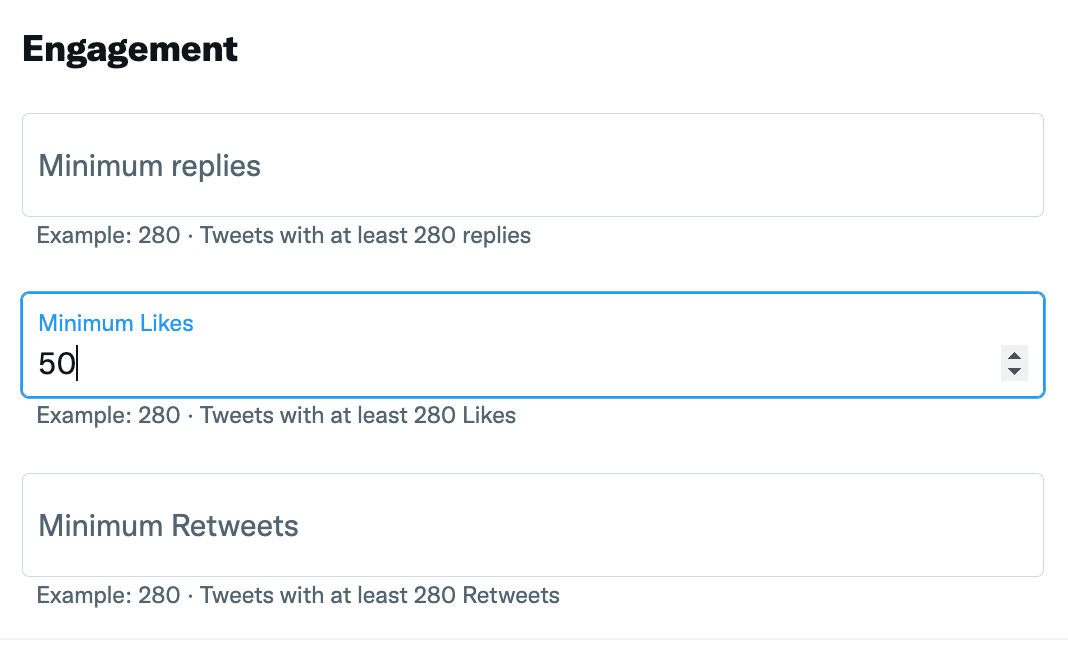Focus the Minimum replies input field

pyautogui.click(x=533, y=165)
